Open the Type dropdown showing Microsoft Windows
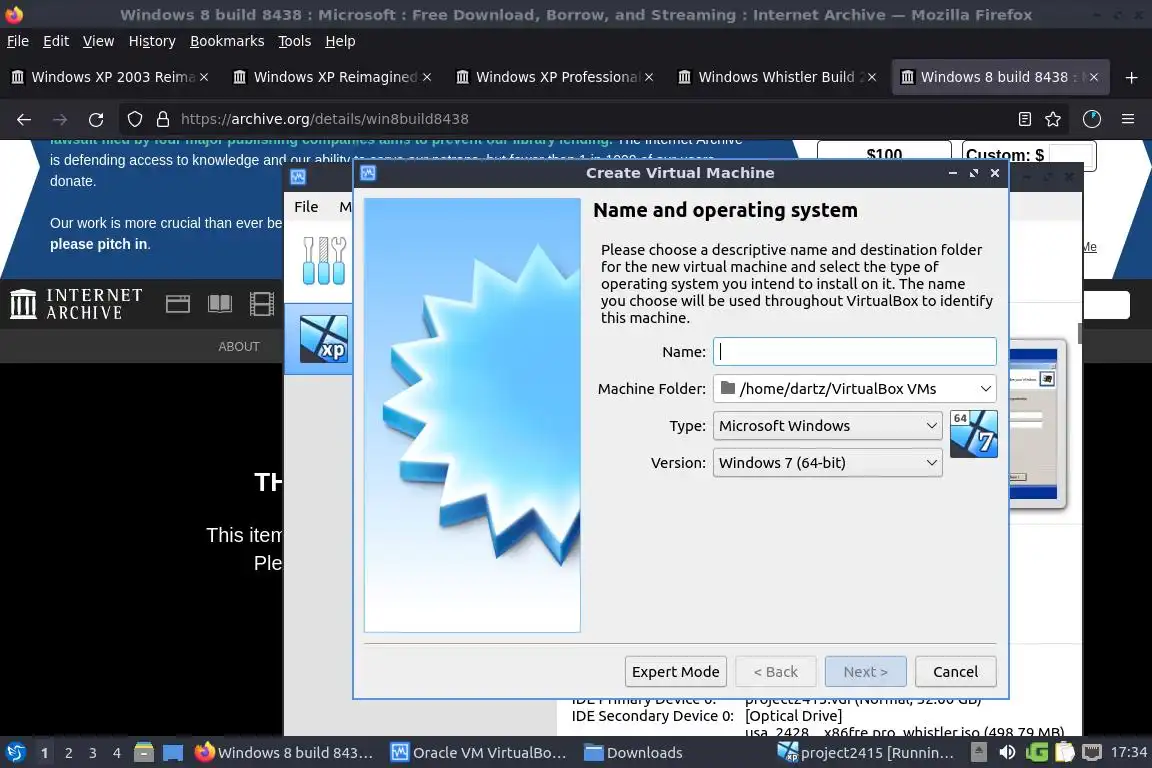 click(x=827, y=426)
